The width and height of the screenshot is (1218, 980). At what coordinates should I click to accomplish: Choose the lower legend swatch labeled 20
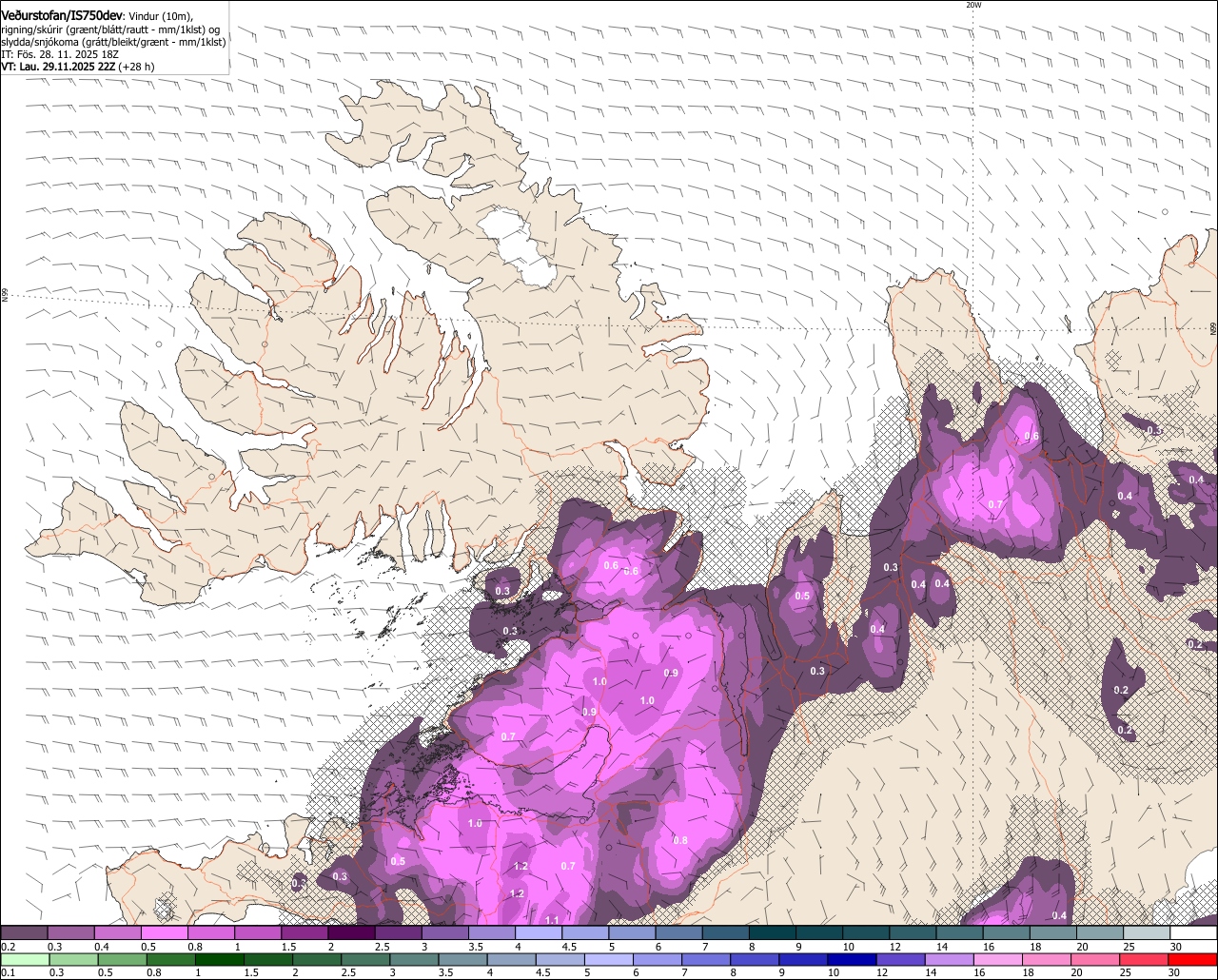[1093, 960]
